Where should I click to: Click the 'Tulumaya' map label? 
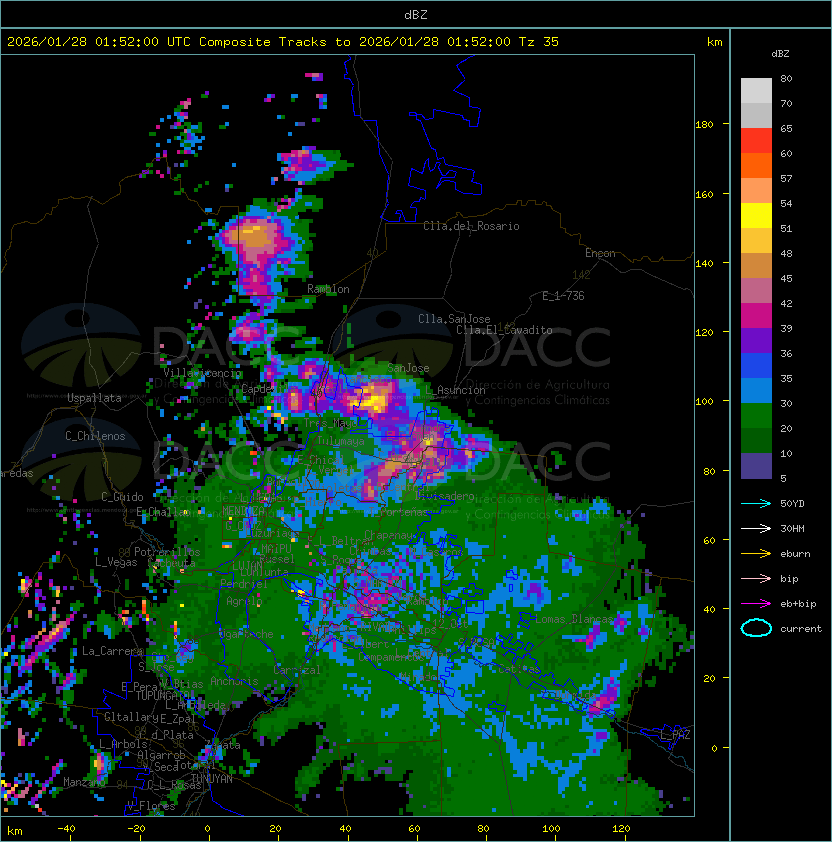341,441
